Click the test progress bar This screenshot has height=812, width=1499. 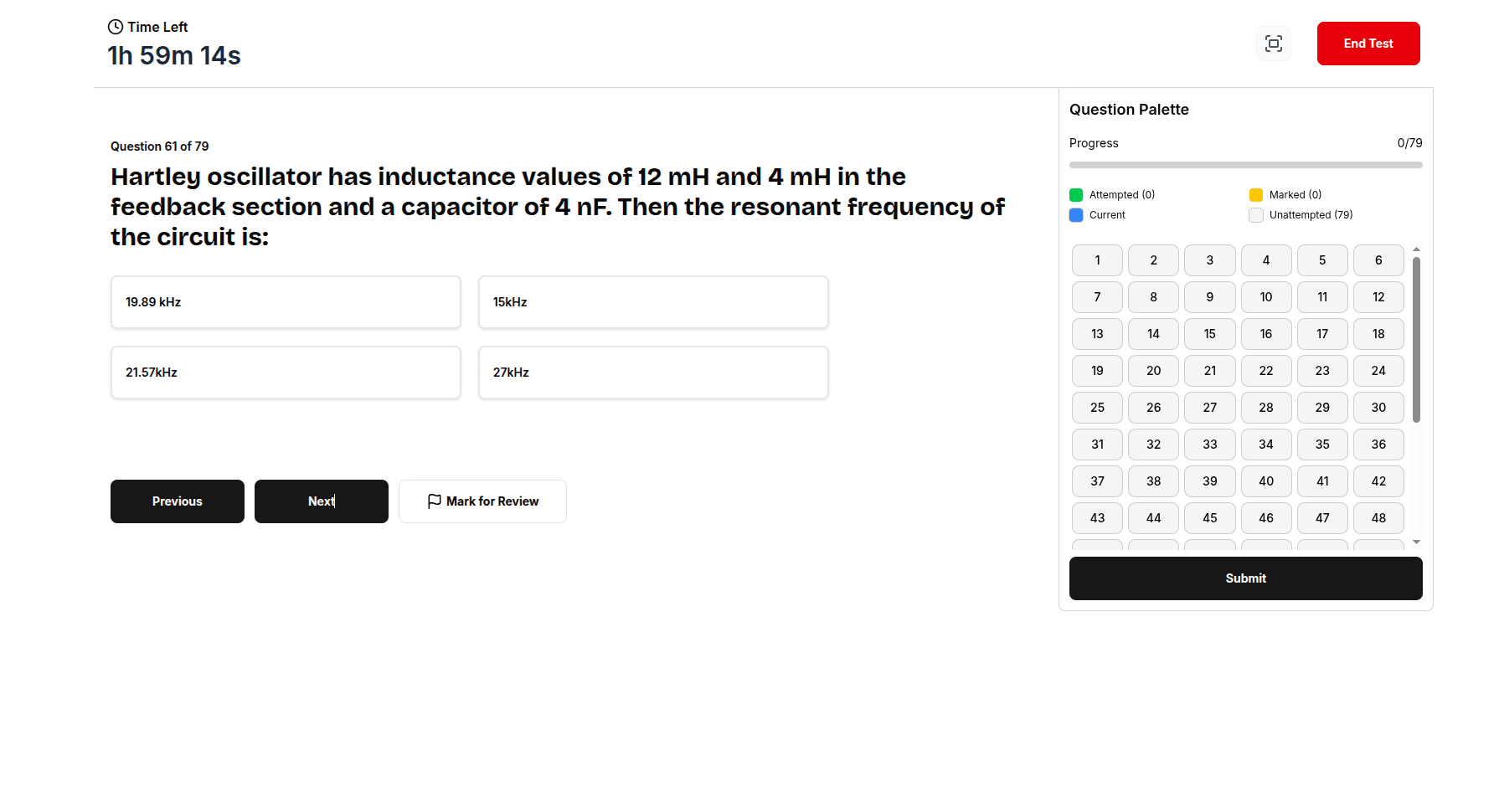(1245, 165)
